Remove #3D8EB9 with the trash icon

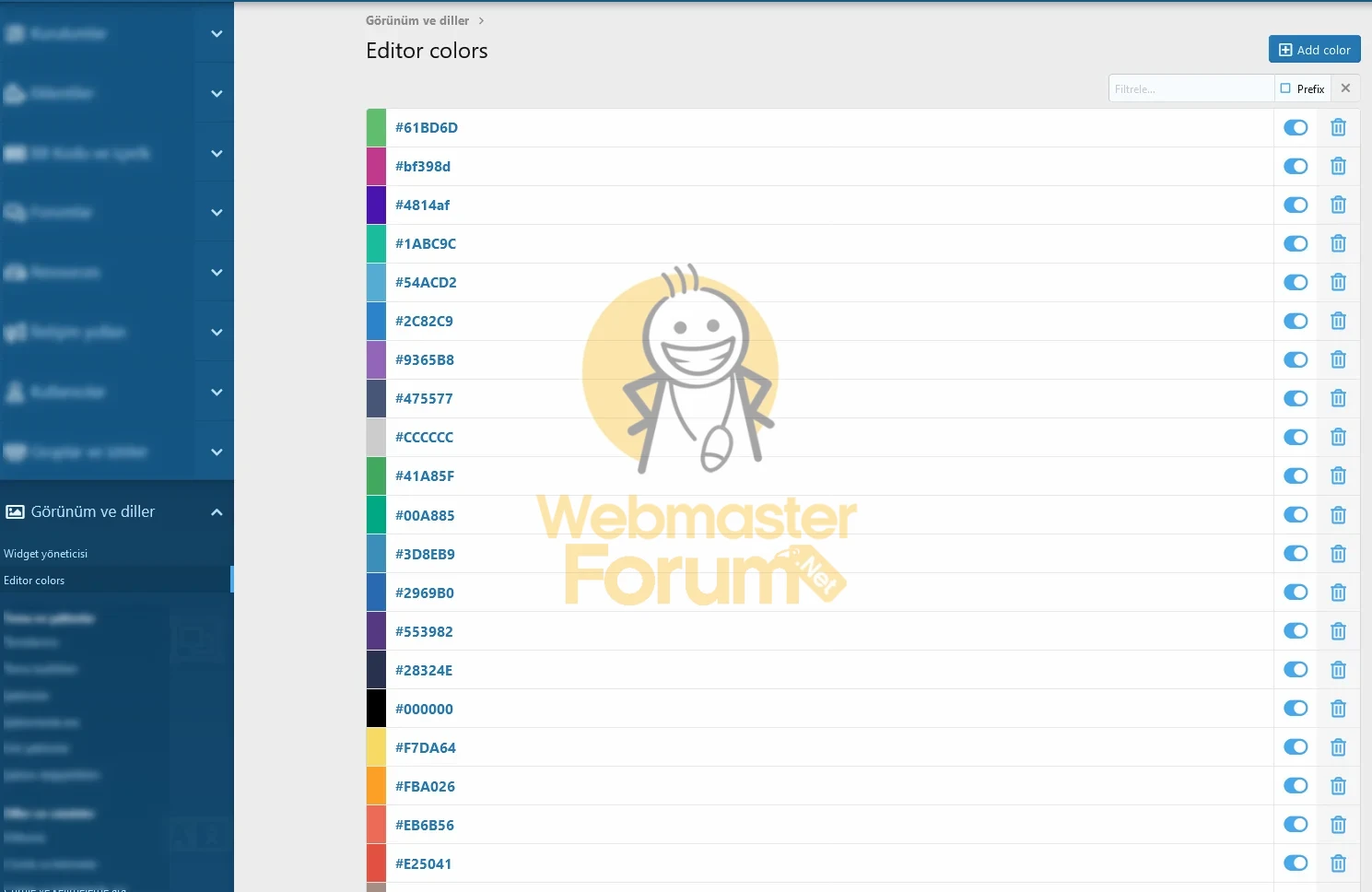point(1338,554)
